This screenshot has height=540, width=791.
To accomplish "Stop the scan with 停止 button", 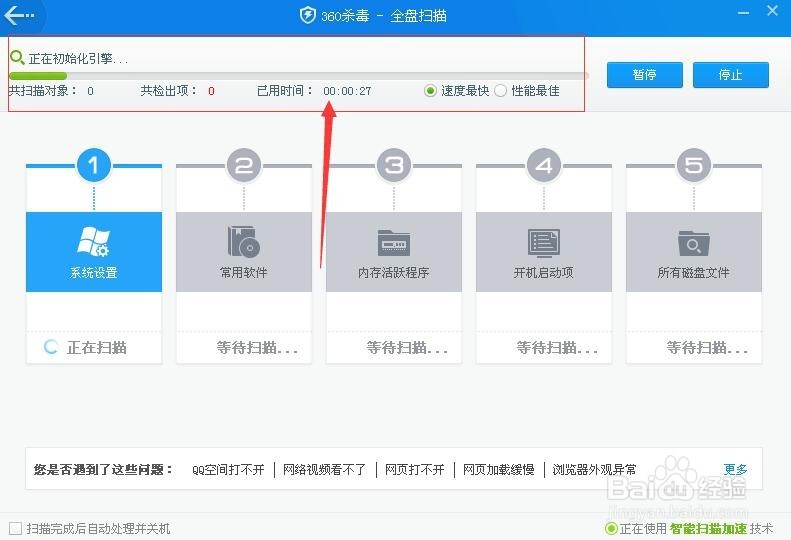I will pyautogui.click(x=730, y=75).
